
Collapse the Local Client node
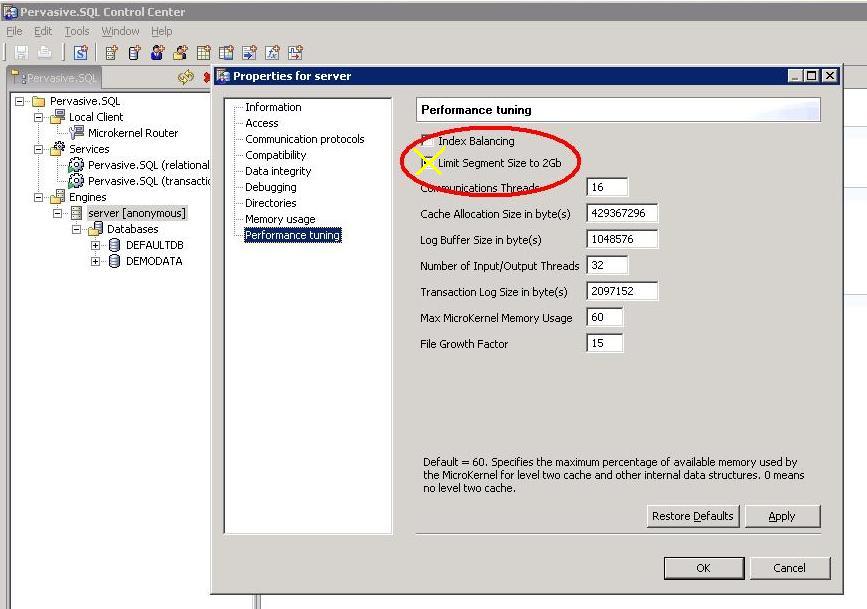click(x=39, y=117)
